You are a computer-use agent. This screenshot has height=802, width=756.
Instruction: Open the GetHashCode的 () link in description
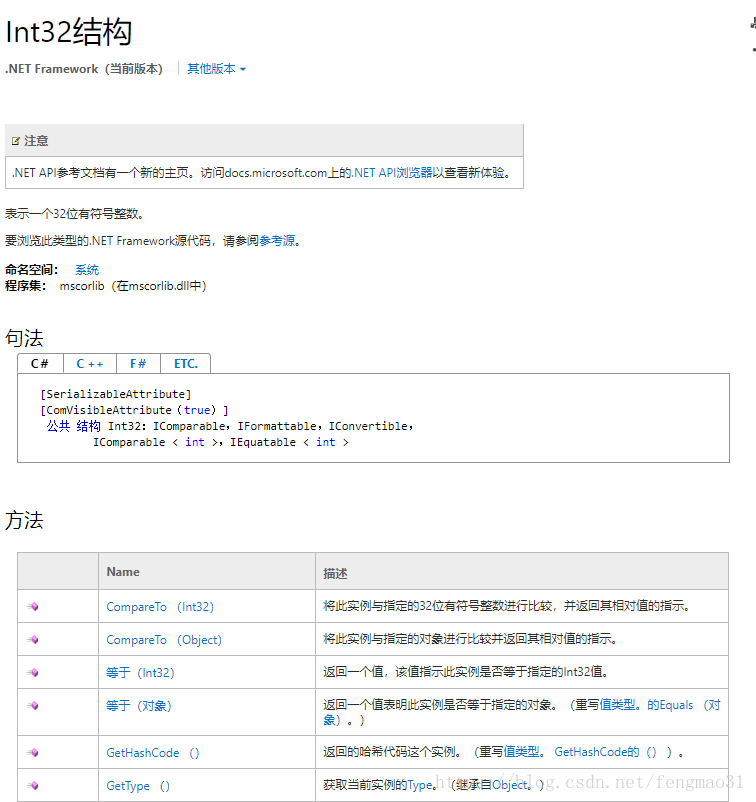(606, 752)
